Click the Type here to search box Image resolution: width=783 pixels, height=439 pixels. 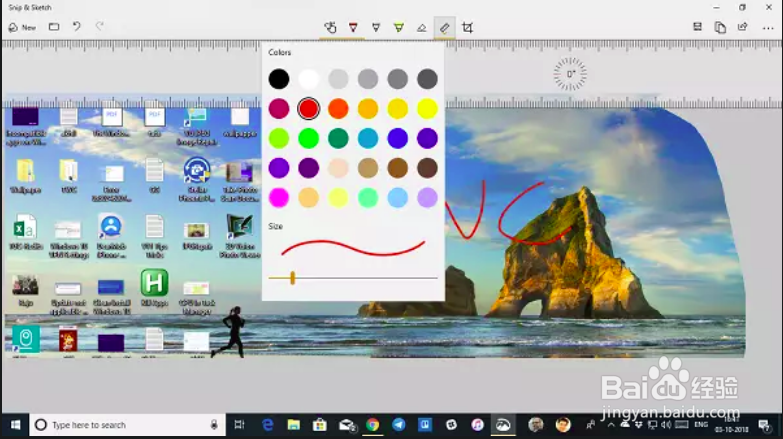[x=127, y=425]
